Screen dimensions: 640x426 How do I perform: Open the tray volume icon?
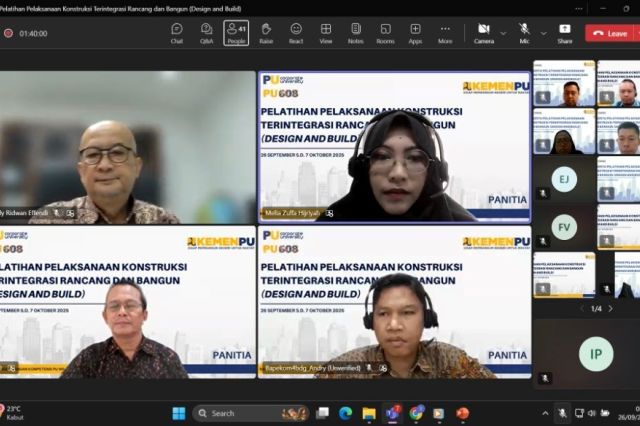[591, 413]
